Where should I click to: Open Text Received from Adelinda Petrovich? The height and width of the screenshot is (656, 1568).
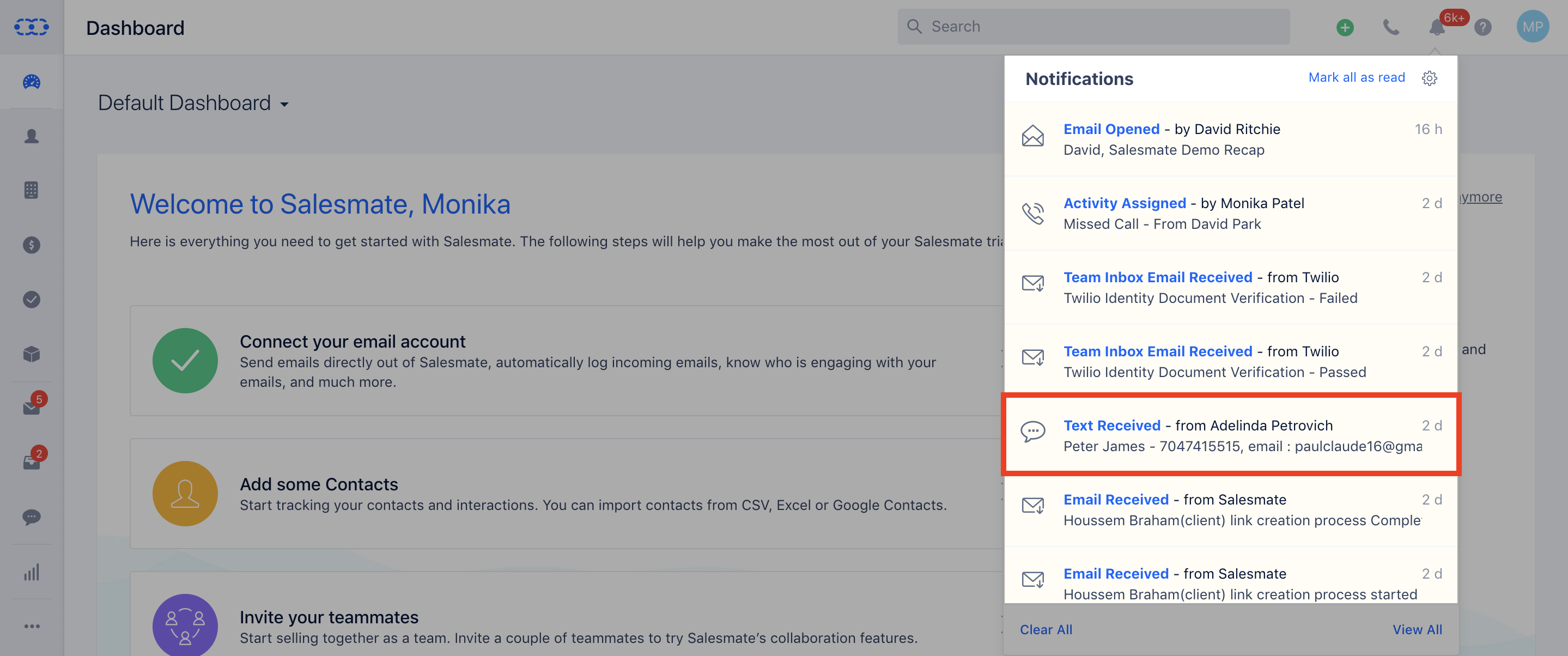tap(1231, 435)
